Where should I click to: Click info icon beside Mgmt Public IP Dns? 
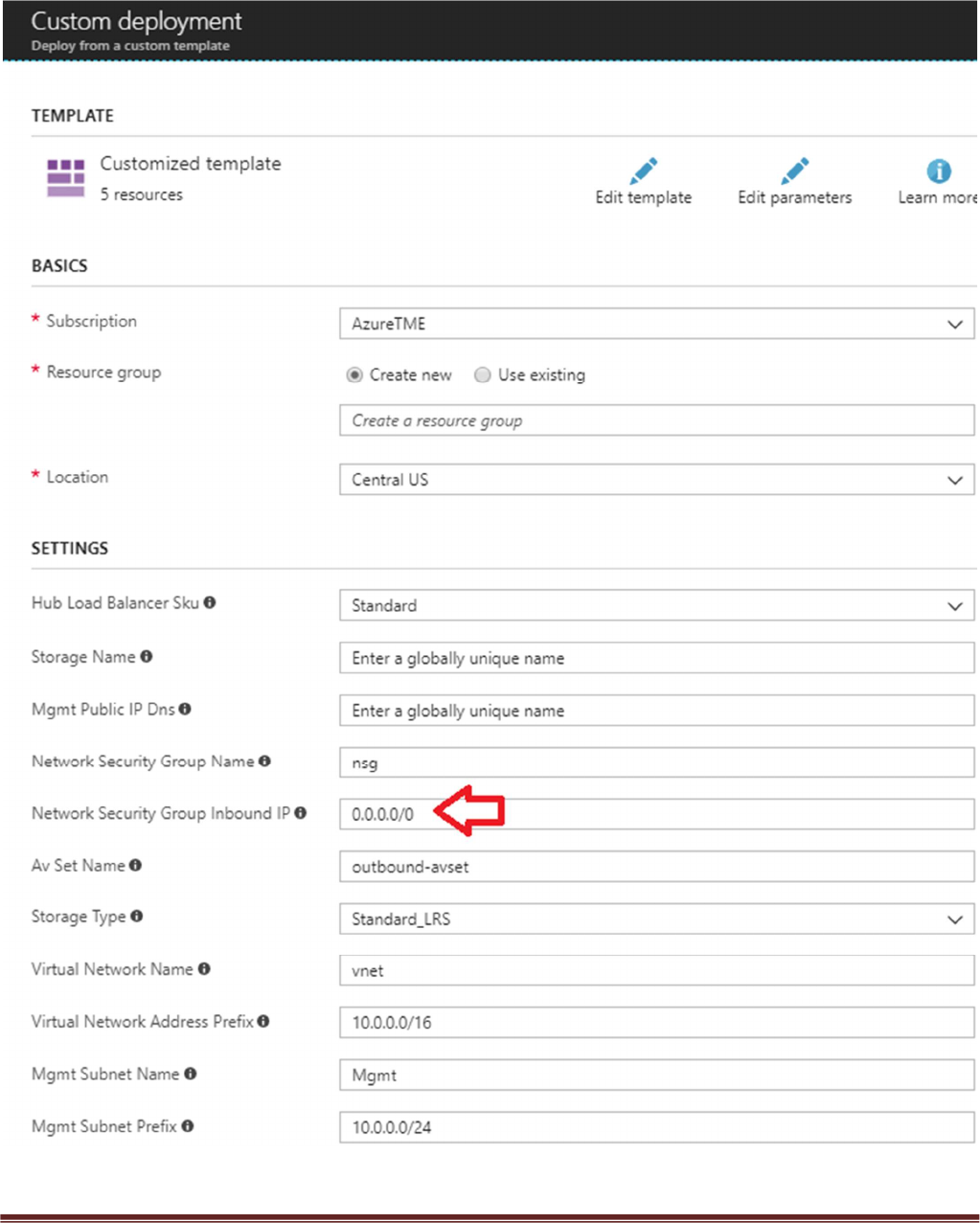185,709
